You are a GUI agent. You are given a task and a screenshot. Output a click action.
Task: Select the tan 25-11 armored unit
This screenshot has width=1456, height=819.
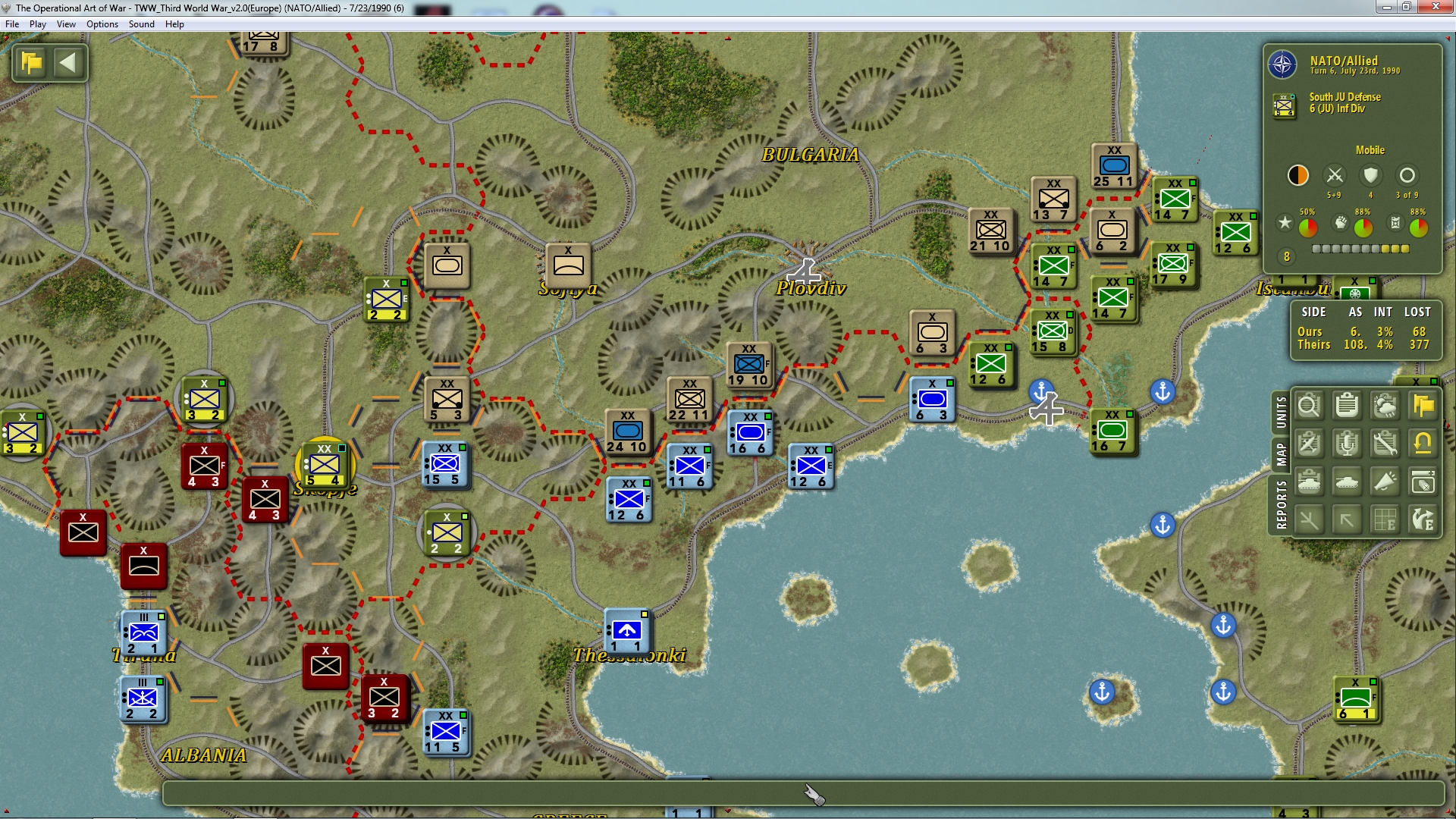1114,165
